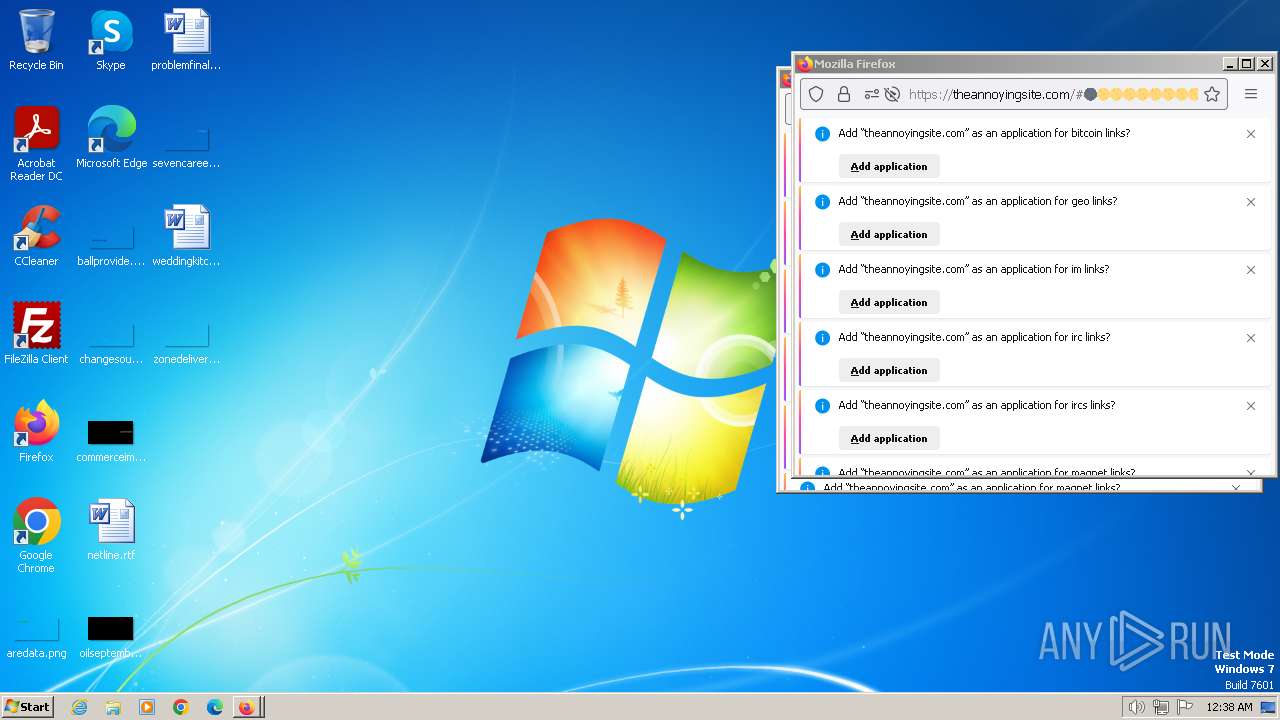Viewport: 1280px width, 720px height.
Task: Open the weddingkitc Word document icon
Action: 186,236
